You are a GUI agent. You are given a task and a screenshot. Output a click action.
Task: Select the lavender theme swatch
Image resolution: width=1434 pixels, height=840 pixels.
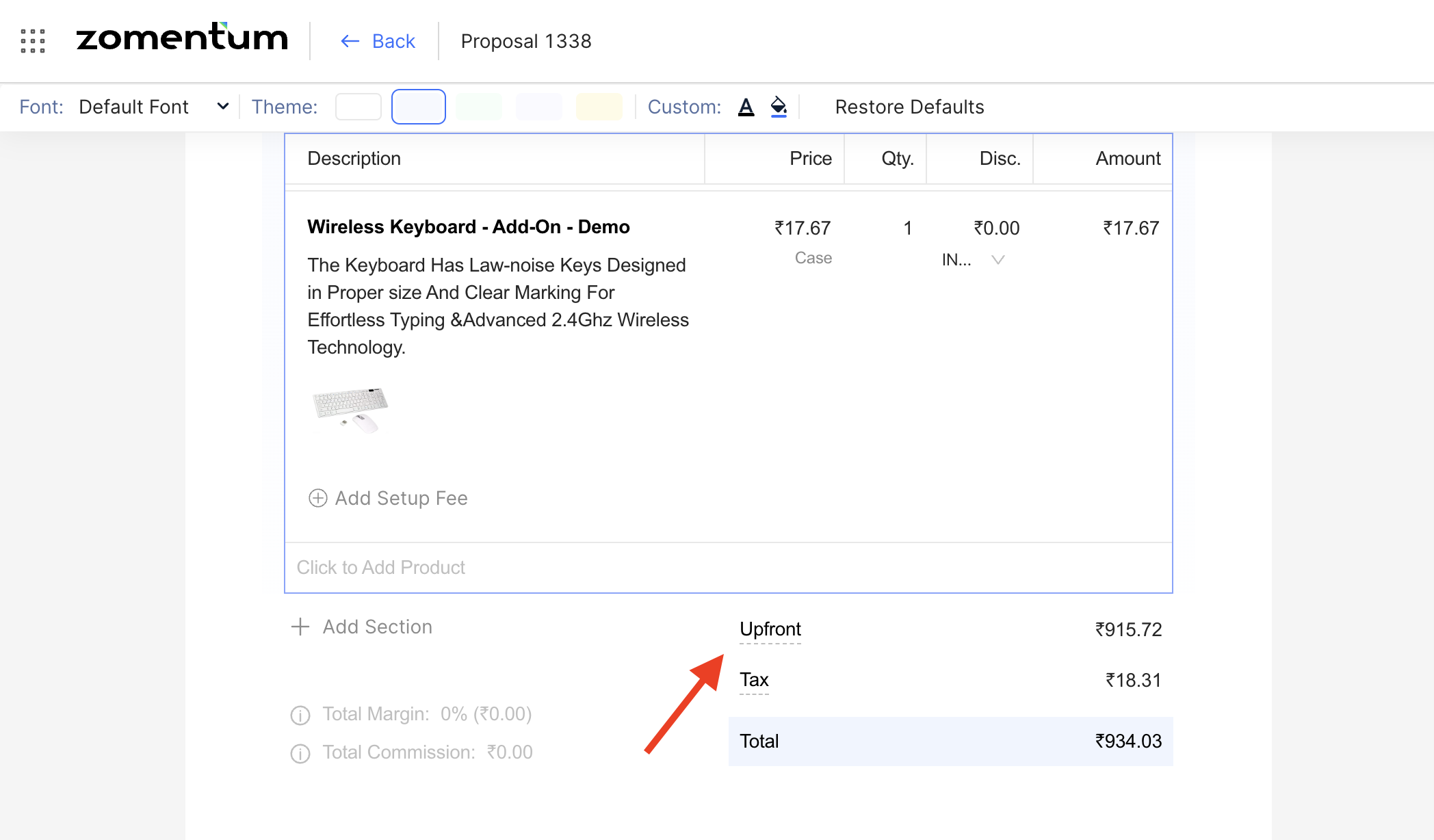click(538, 107)
